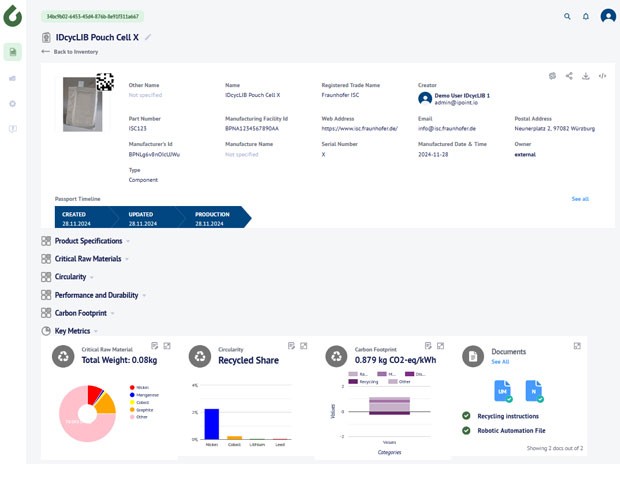Click the info@isc.fraunhofer.de email
Screen dimensions: 620x500
pyautogui.click(x=447, y=128)
